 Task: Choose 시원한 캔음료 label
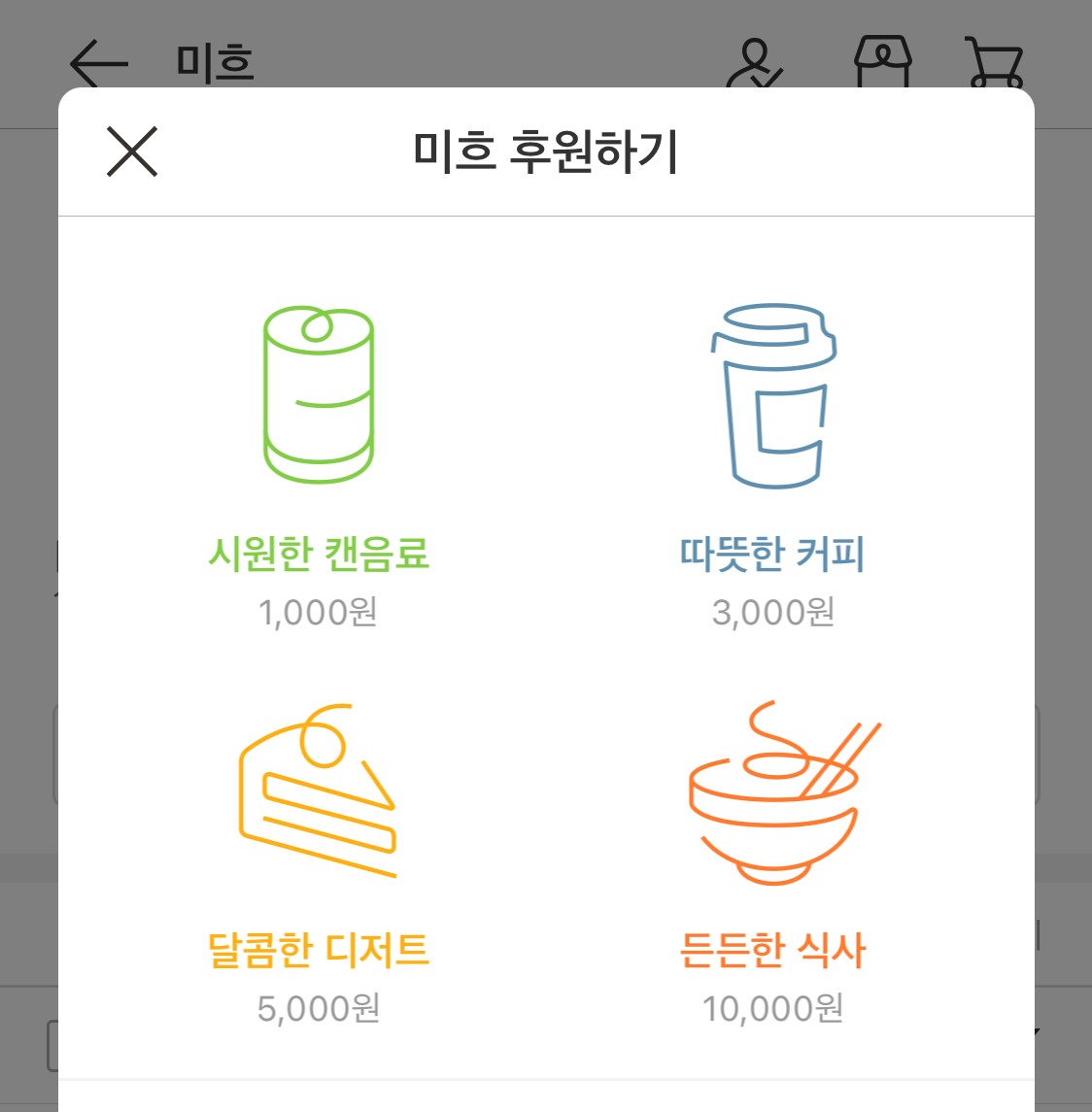coord(319,554)
